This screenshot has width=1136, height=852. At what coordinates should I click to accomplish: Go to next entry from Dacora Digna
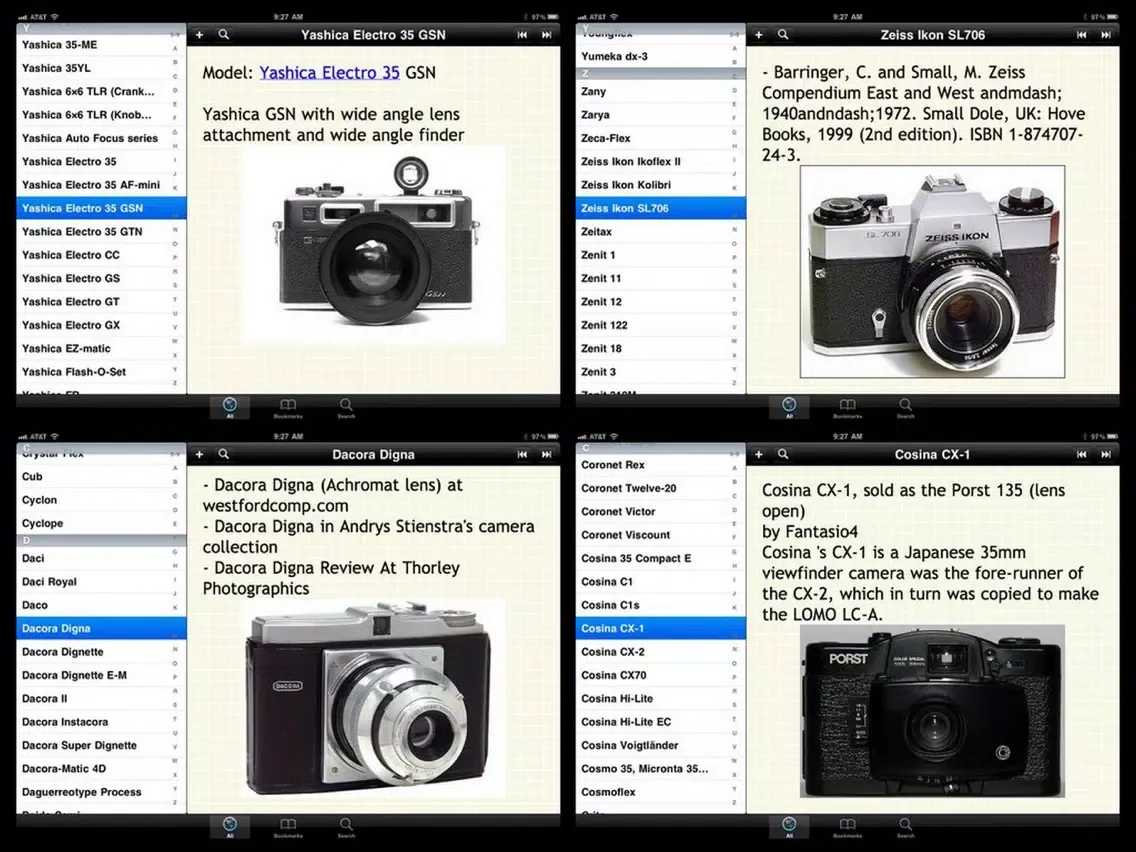tap(547, 454)
